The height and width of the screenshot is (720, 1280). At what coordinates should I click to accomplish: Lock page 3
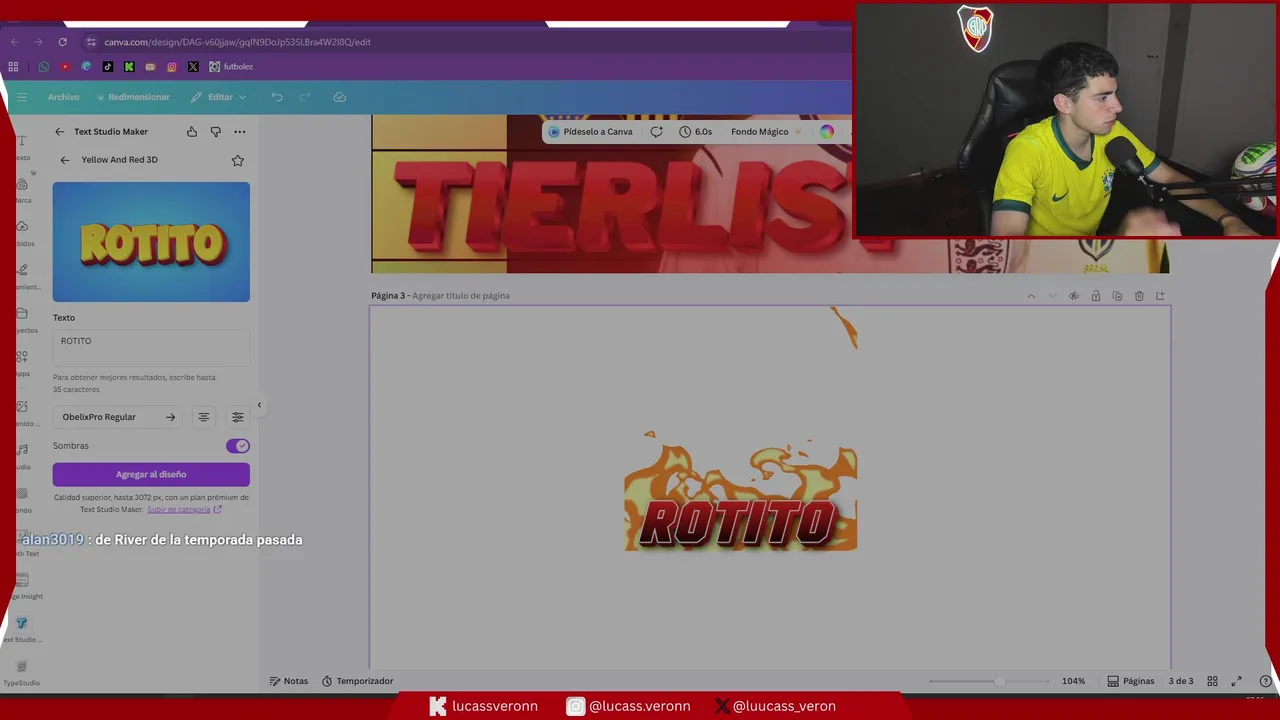[1096, 296]
